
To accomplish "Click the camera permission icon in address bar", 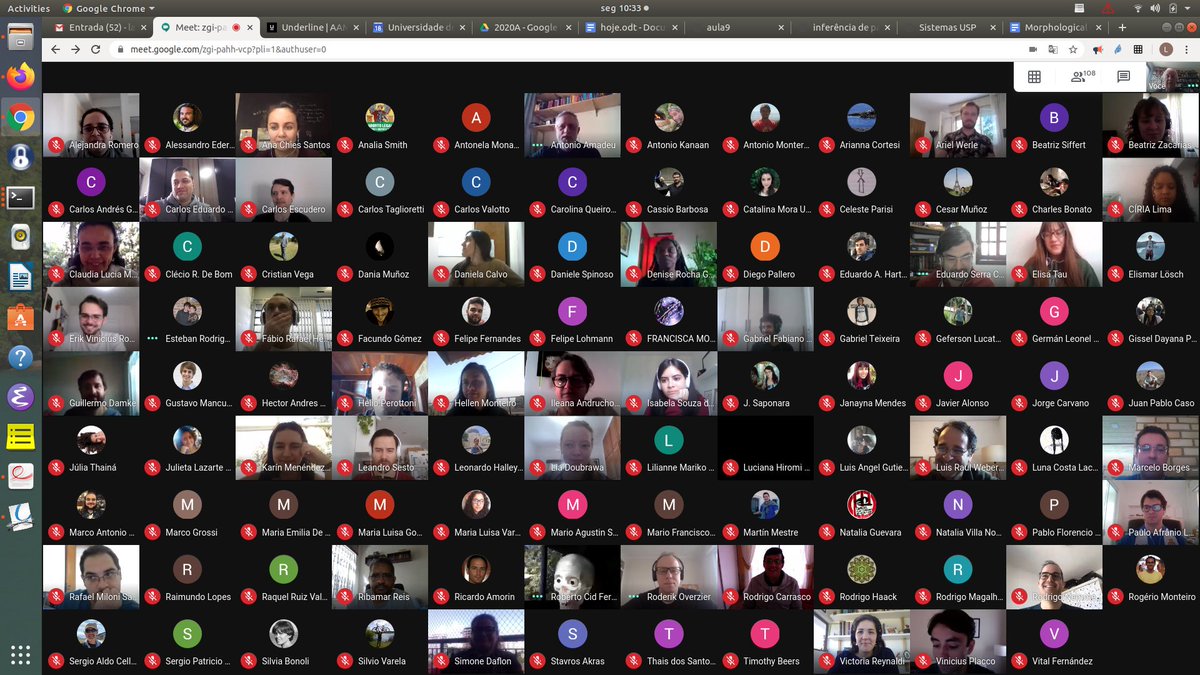I will click(1033, 49).
